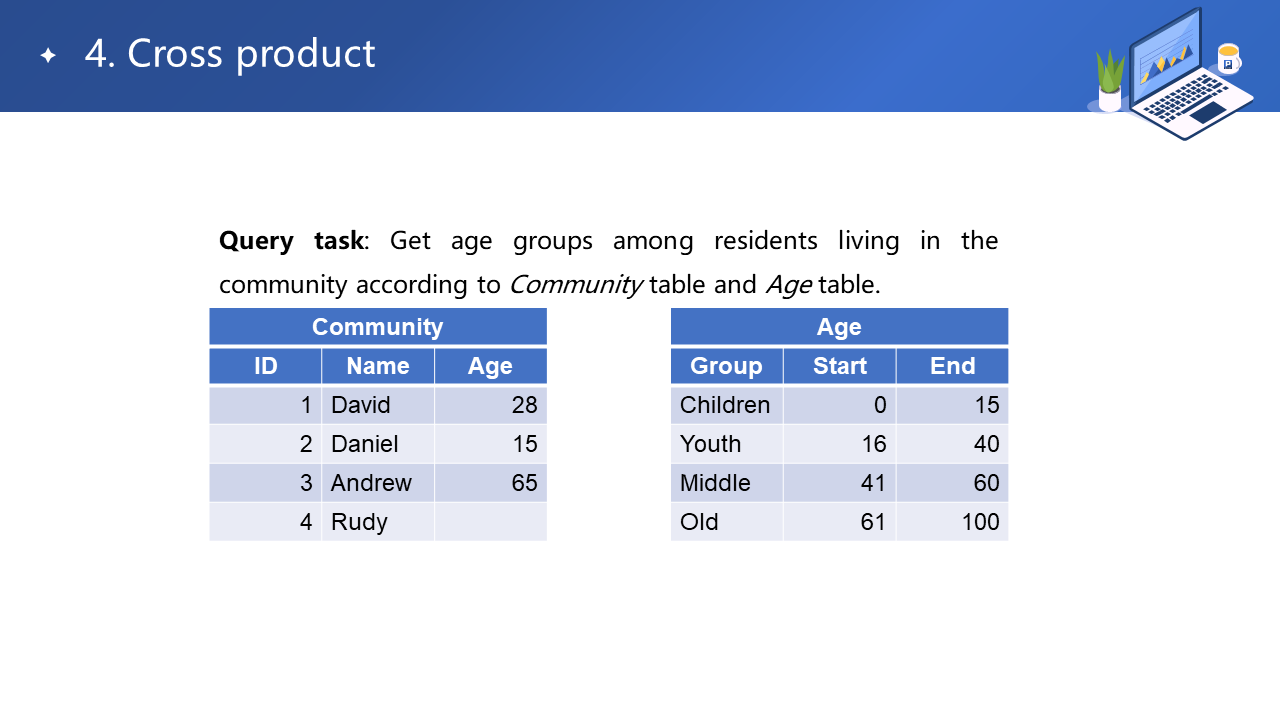This screenshot has height=720, width=1280.
Task: Click the Start column header
Action: point(839,366)
